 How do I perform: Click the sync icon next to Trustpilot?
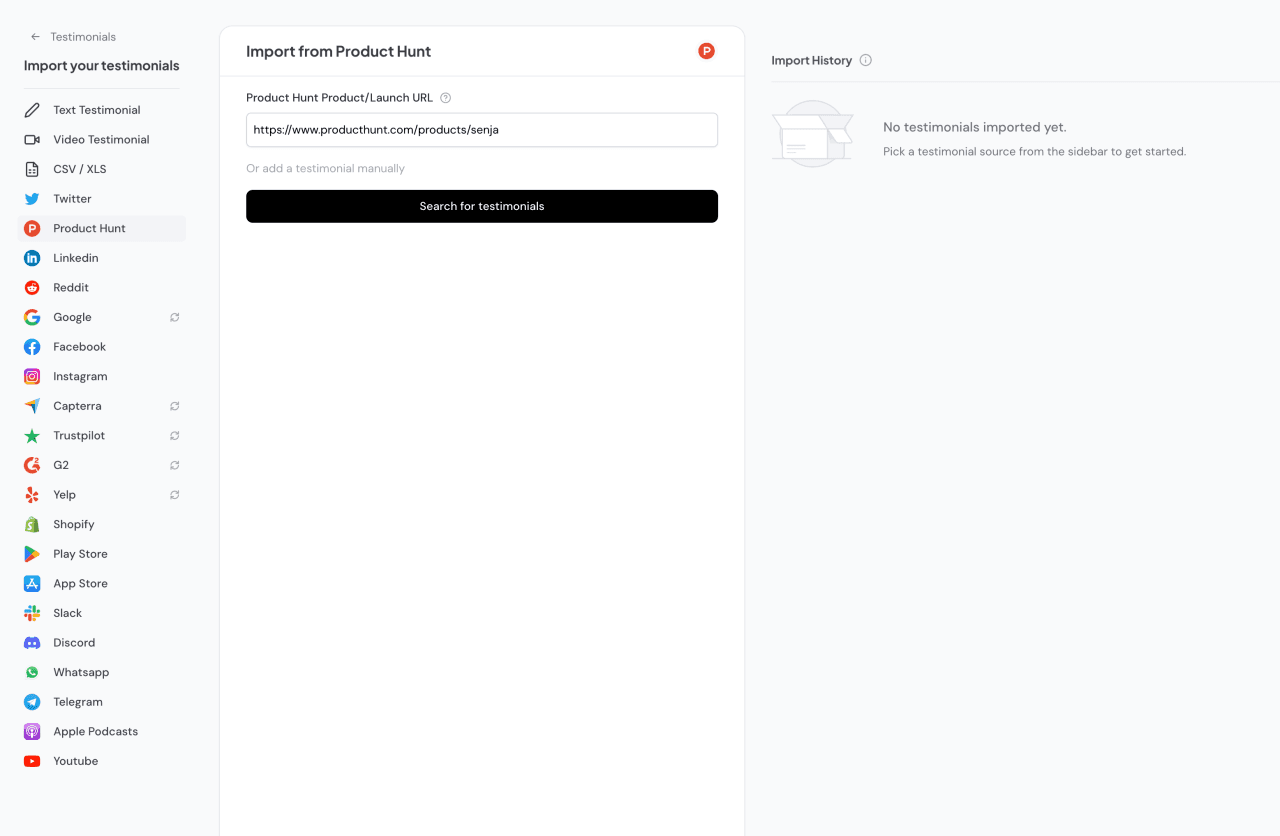(174, 436)
